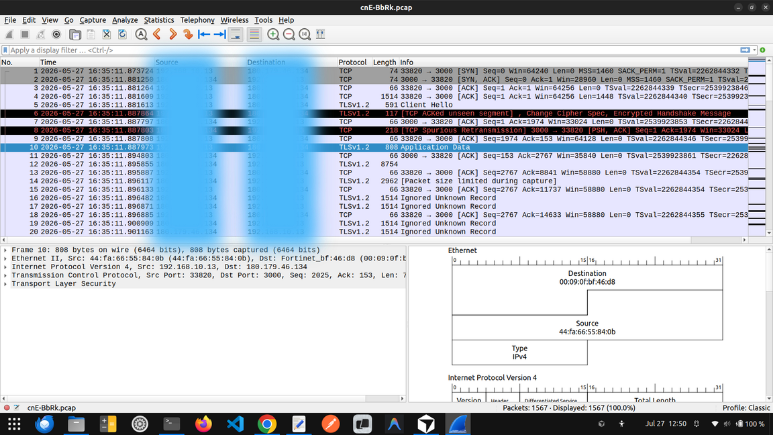Sort packets by the Time column header
Image resolution: width=773 pixels, height=435 pixels.
tap(97, 62)
